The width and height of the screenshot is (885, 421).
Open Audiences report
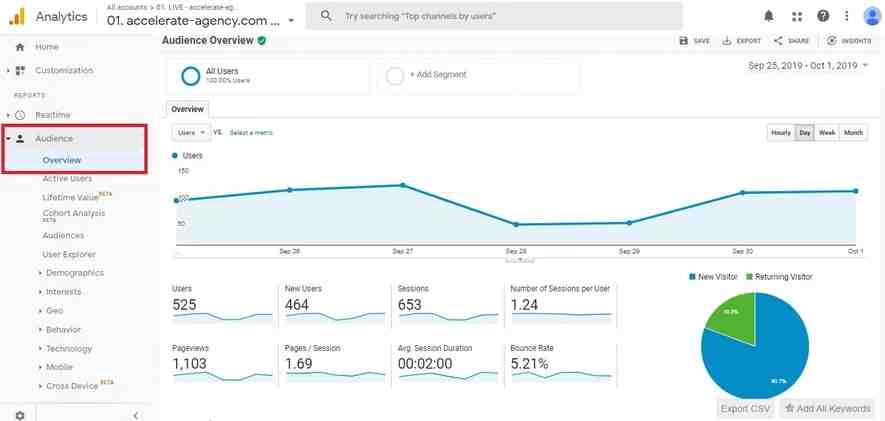[63, 235]
